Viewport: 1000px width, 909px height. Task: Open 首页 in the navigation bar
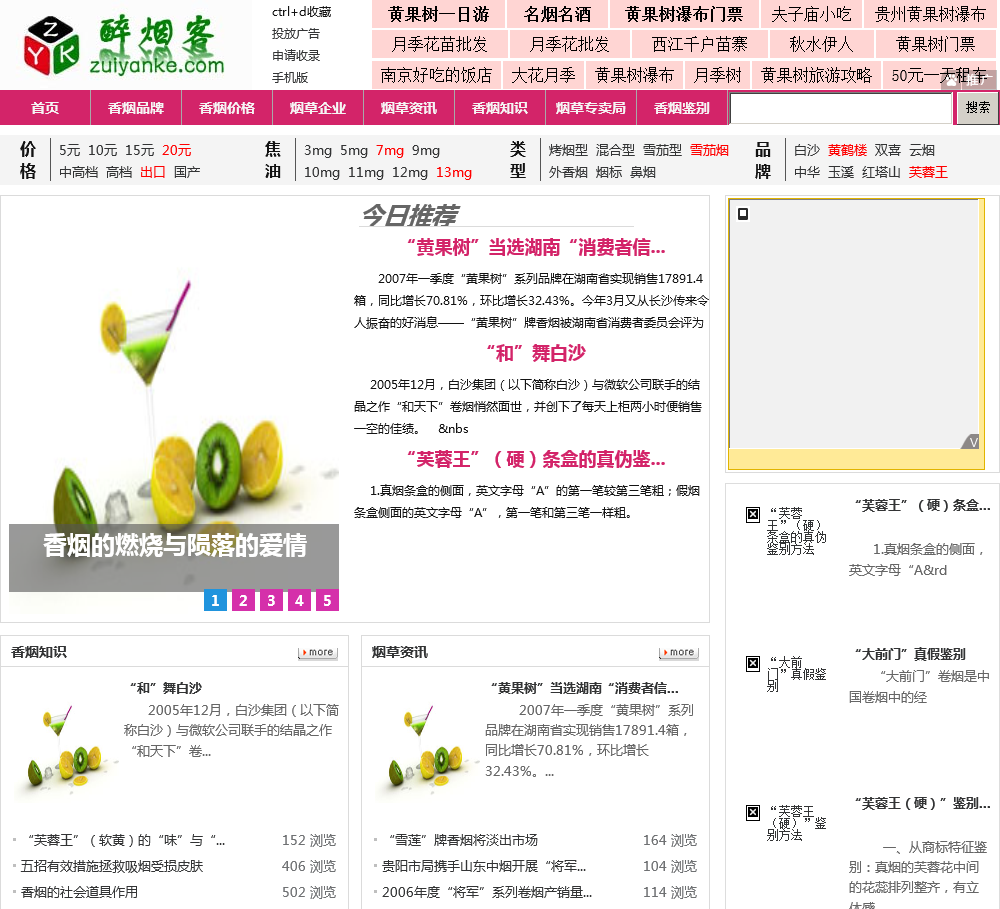(45, 108)
